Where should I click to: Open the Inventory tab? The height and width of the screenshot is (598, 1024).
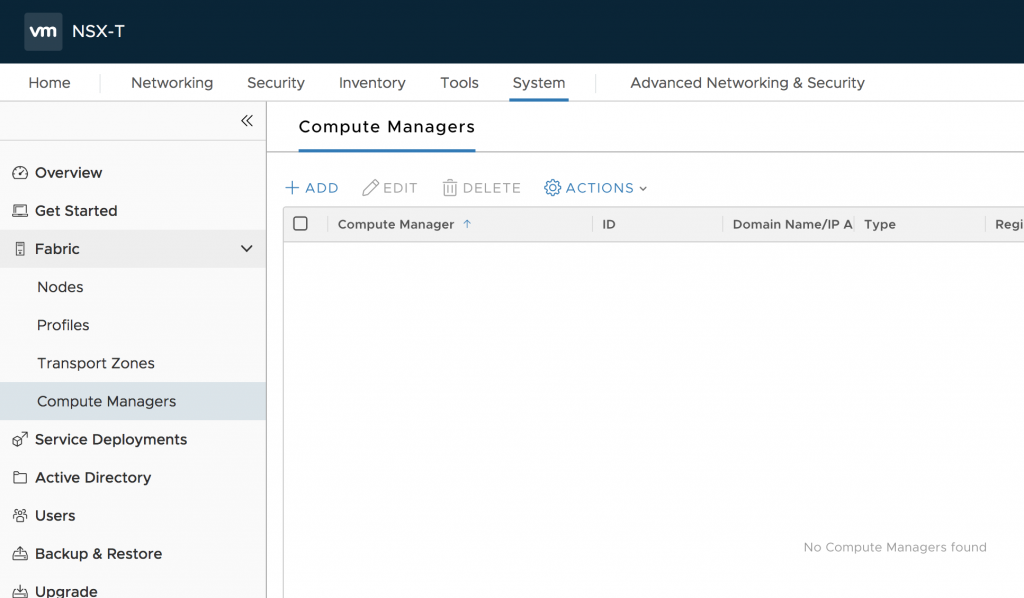coord(372,83)
